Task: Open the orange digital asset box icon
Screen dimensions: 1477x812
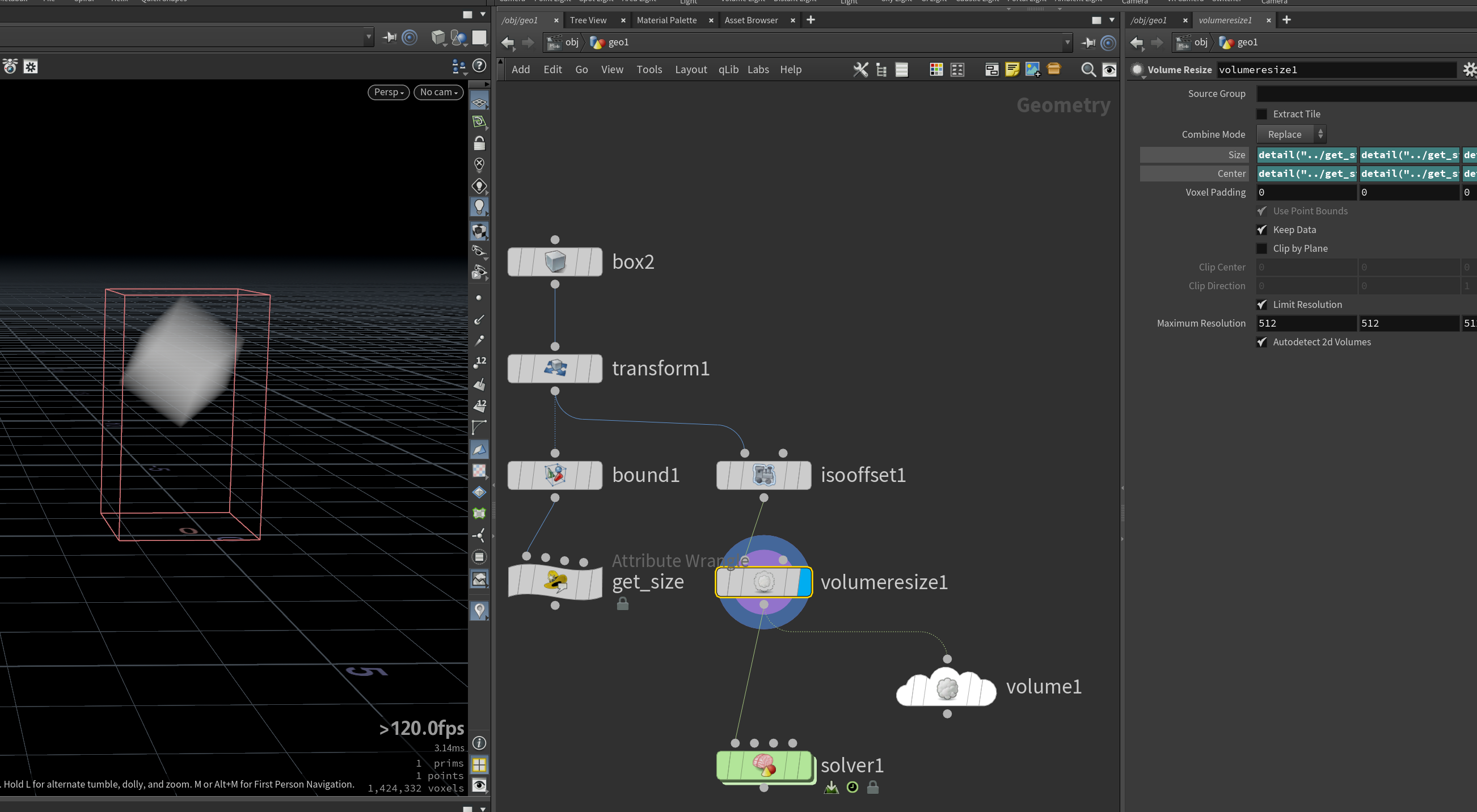Action: [1054, 69]
